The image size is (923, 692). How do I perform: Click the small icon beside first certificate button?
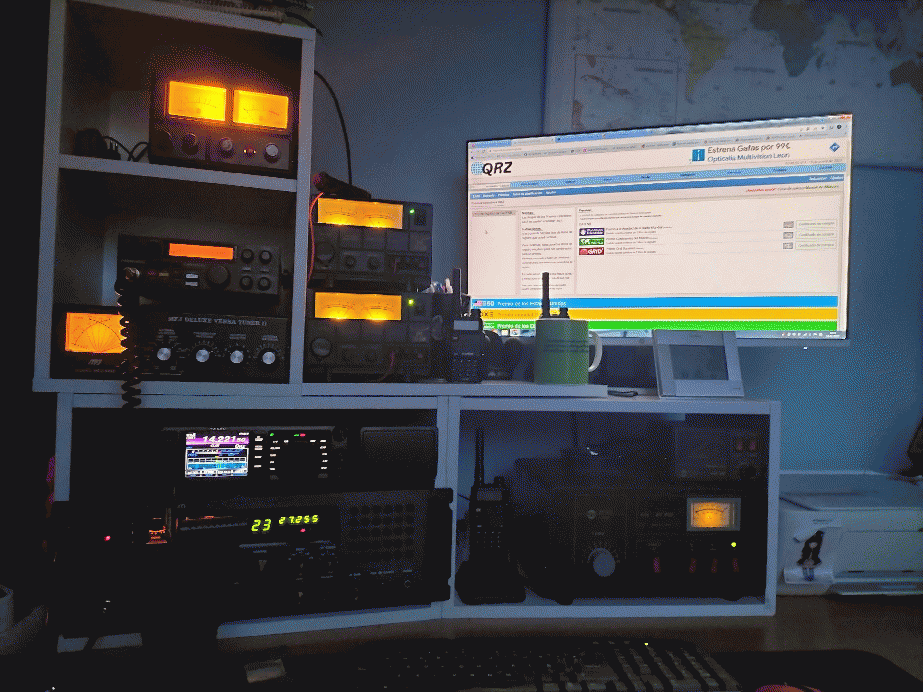788,225
